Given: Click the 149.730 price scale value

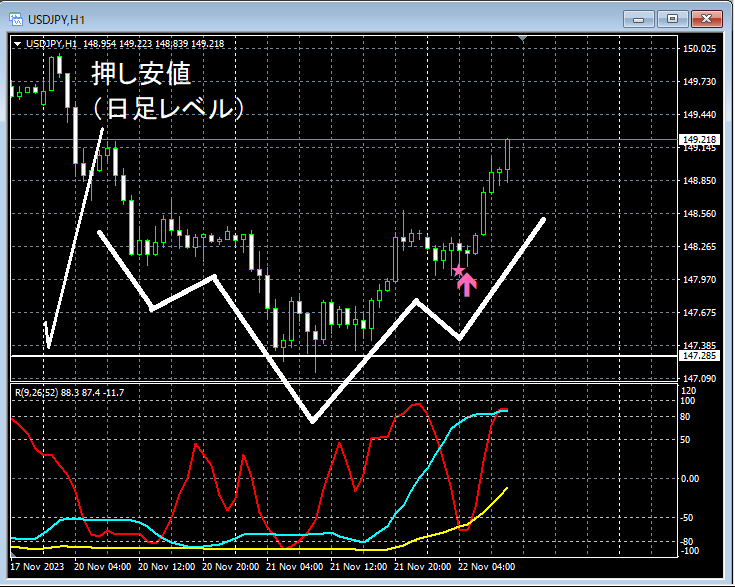Looking at the screenshot, I should coord(699,82).
